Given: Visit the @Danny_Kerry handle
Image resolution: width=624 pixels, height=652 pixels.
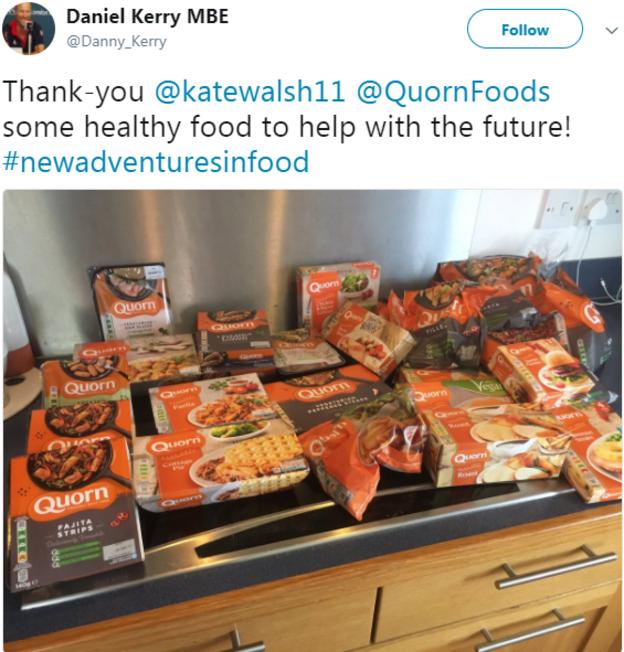Looking at the screenshot, I should (x=116, y=42).
